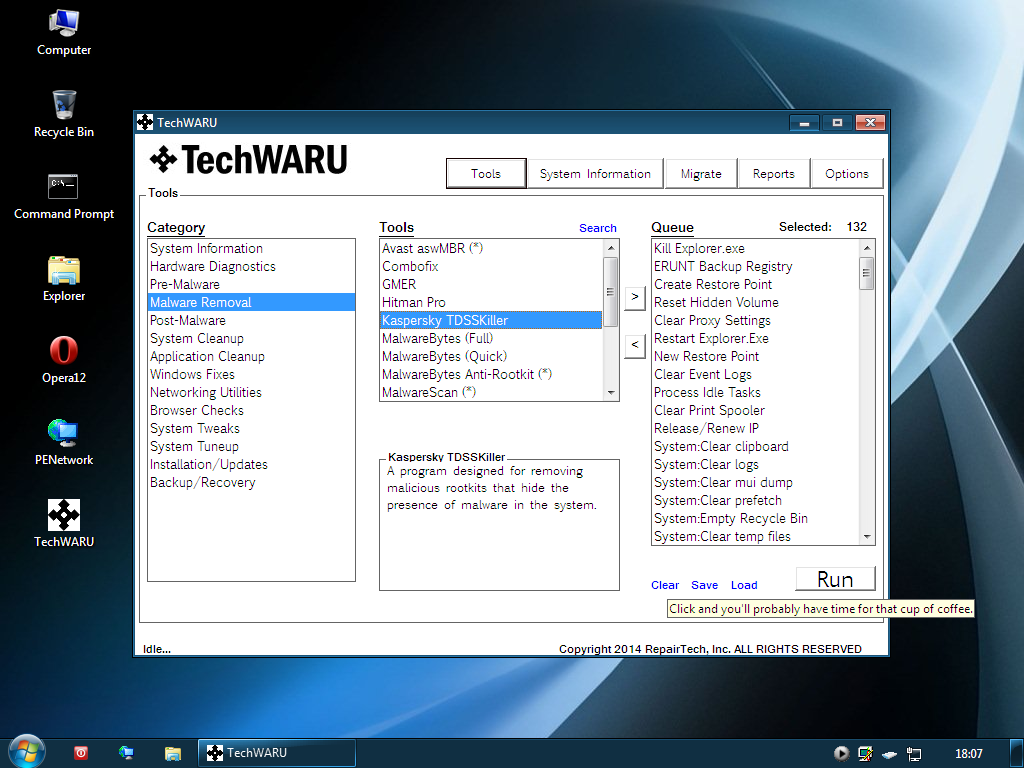Click the play-arrow tray icon
This screenshot has width=1024, height=768.
841,754
